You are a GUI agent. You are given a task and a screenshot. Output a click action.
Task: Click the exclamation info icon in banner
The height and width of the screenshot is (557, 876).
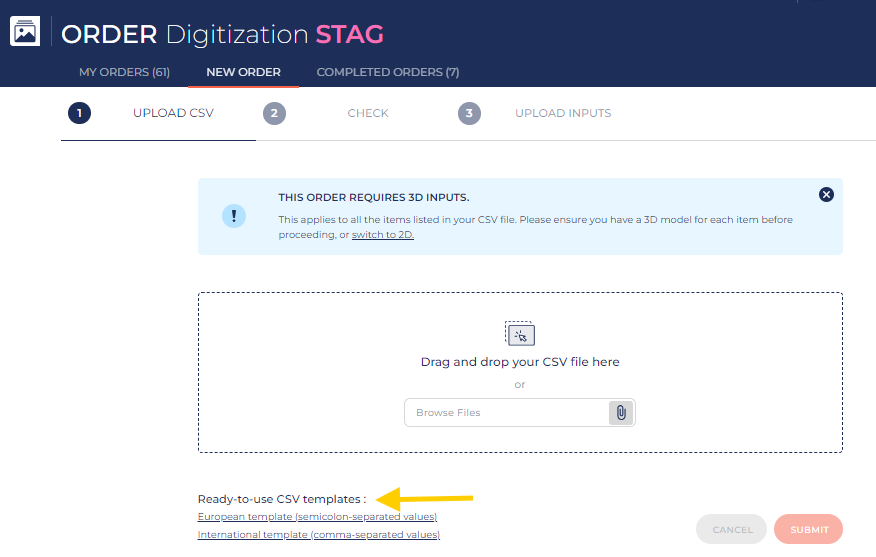[x=233, y=216]
